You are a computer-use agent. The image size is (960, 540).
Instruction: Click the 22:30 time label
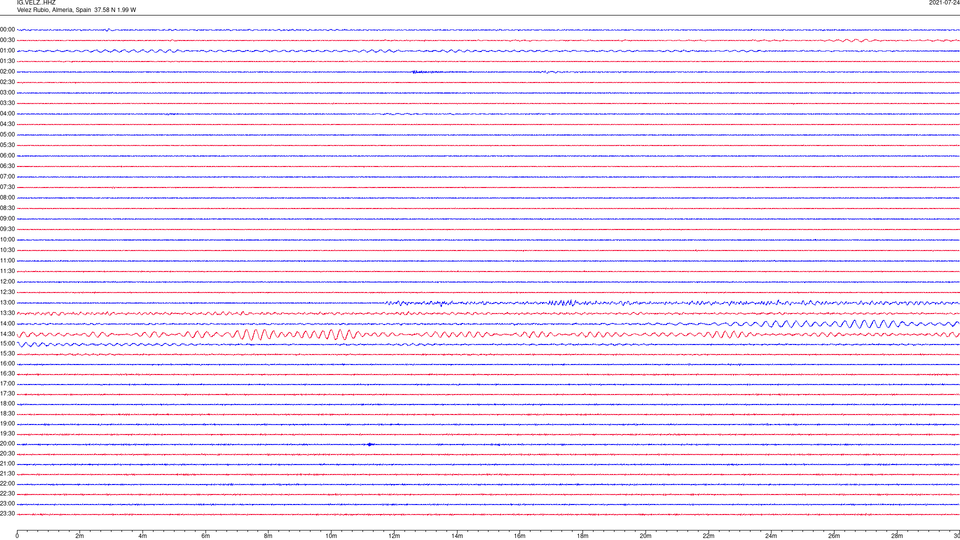pyautogui.click(x=7, y=493)
